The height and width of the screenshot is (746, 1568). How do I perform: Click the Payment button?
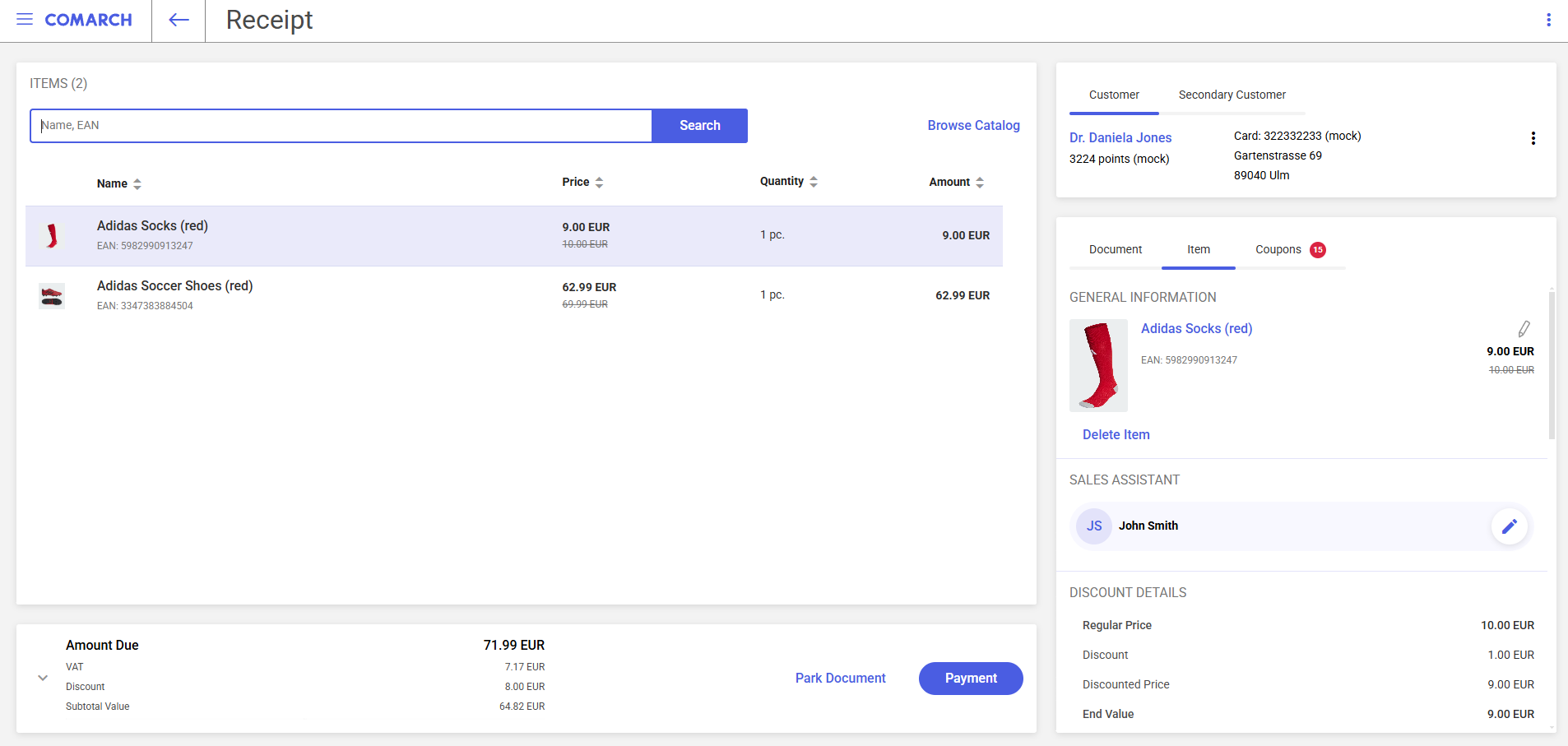pyautogui.click(x=971, y=679)
